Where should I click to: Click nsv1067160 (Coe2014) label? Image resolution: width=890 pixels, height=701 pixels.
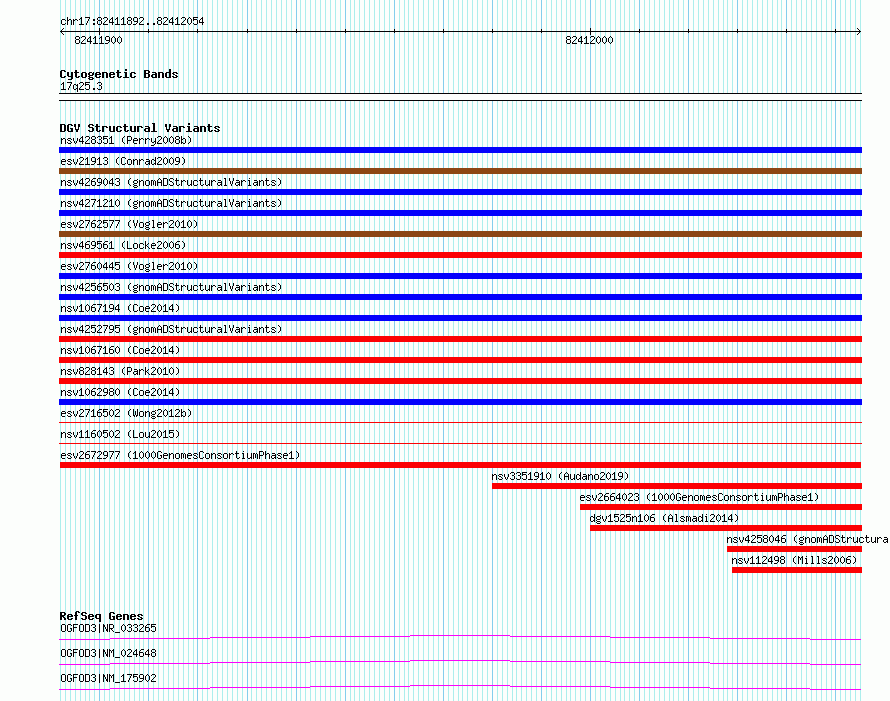(120, 350)
